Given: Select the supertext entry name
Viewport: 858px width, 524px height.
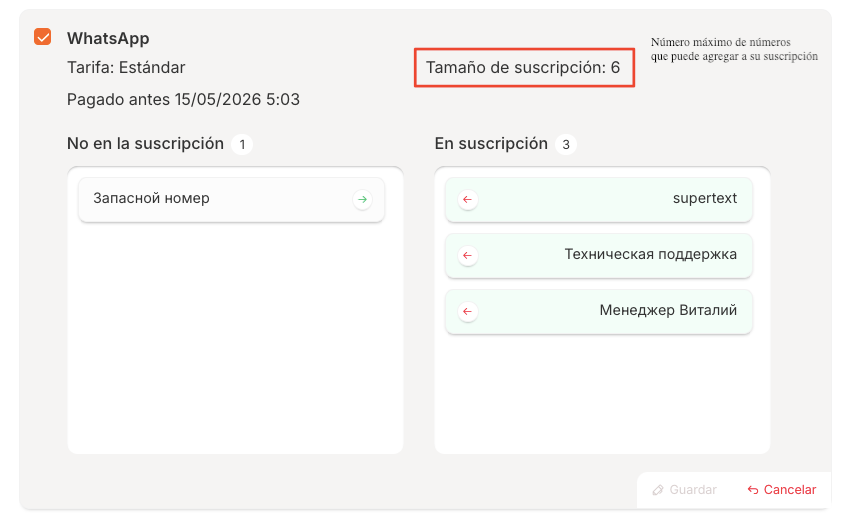Looking at the screenshot, I should (704, 198).
